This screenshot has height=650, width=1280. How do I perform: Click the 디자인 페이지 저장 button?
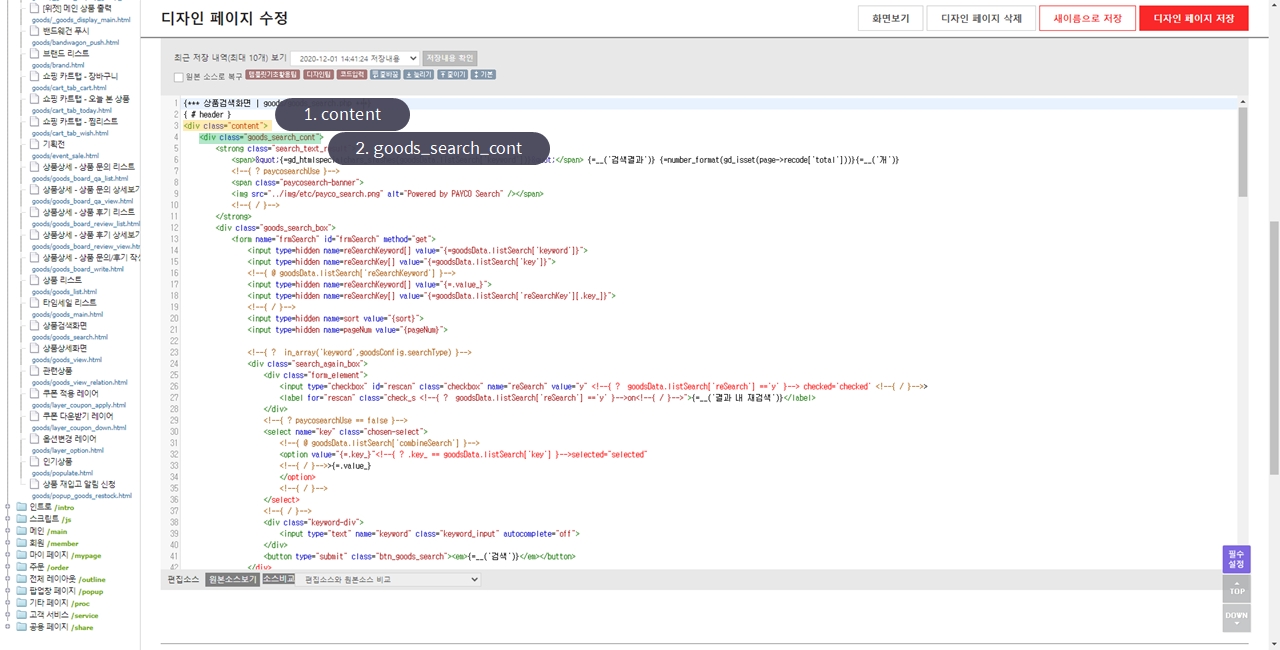point(1193,18)
